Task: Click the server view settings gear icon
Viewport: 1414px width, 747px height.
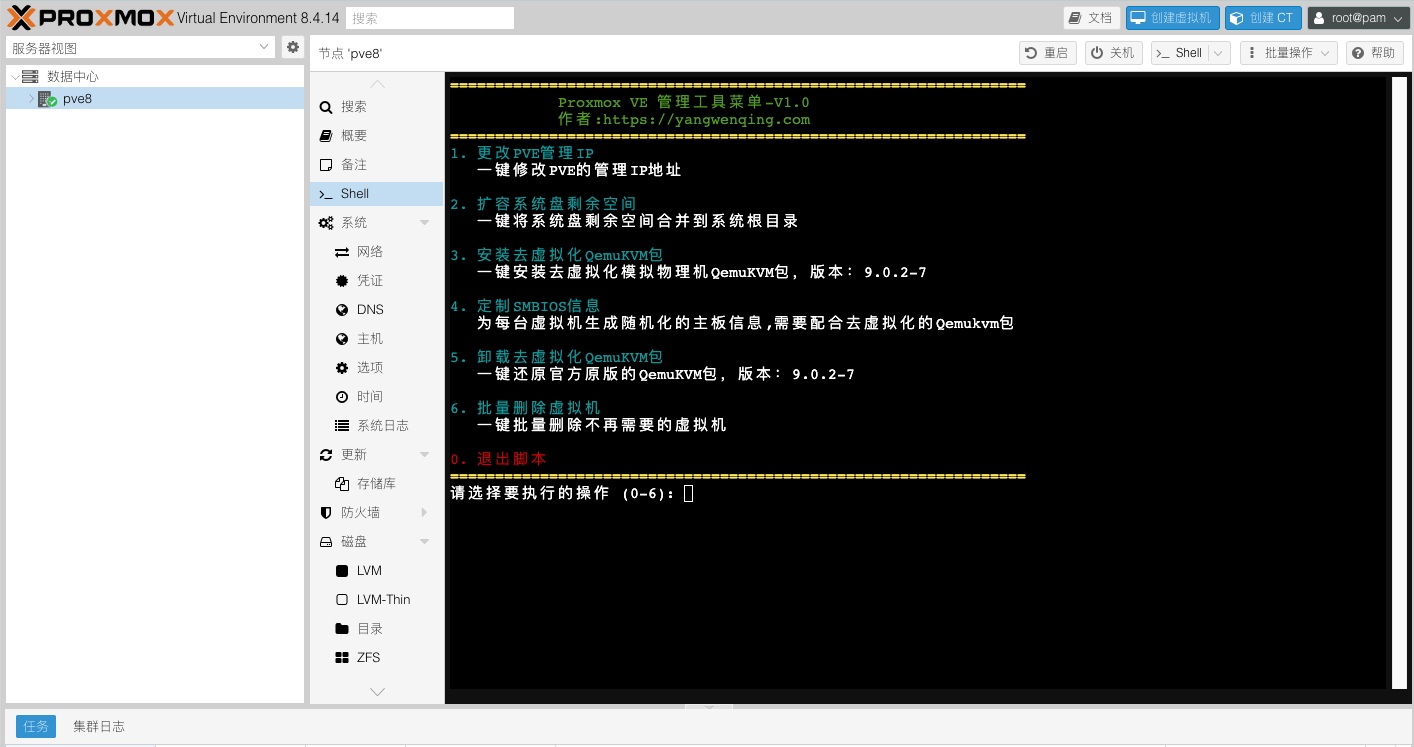Action: tap(292, 47)
